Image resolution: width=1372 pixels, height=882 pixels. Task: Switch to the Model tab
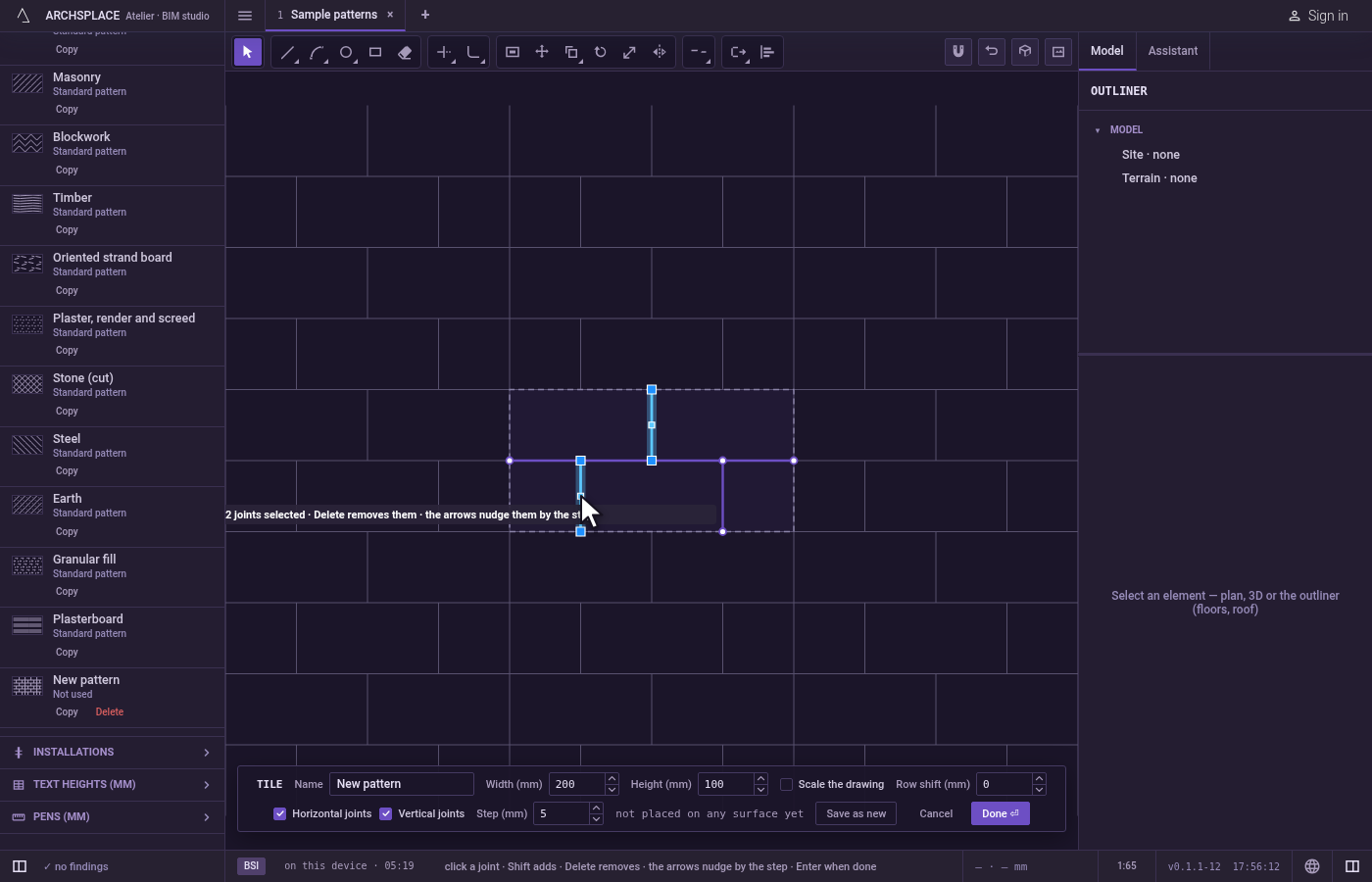click(x=1107, y=51)
